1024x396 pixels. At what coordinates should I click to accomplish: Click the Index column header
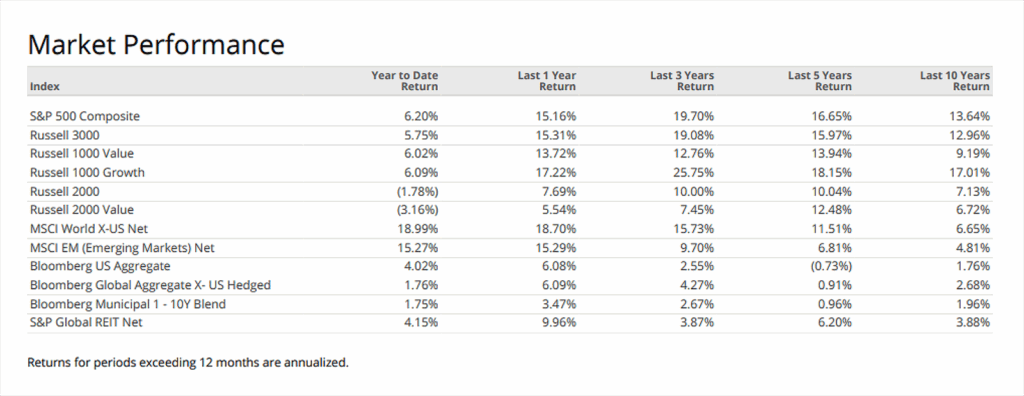click(x=44, y=86)
